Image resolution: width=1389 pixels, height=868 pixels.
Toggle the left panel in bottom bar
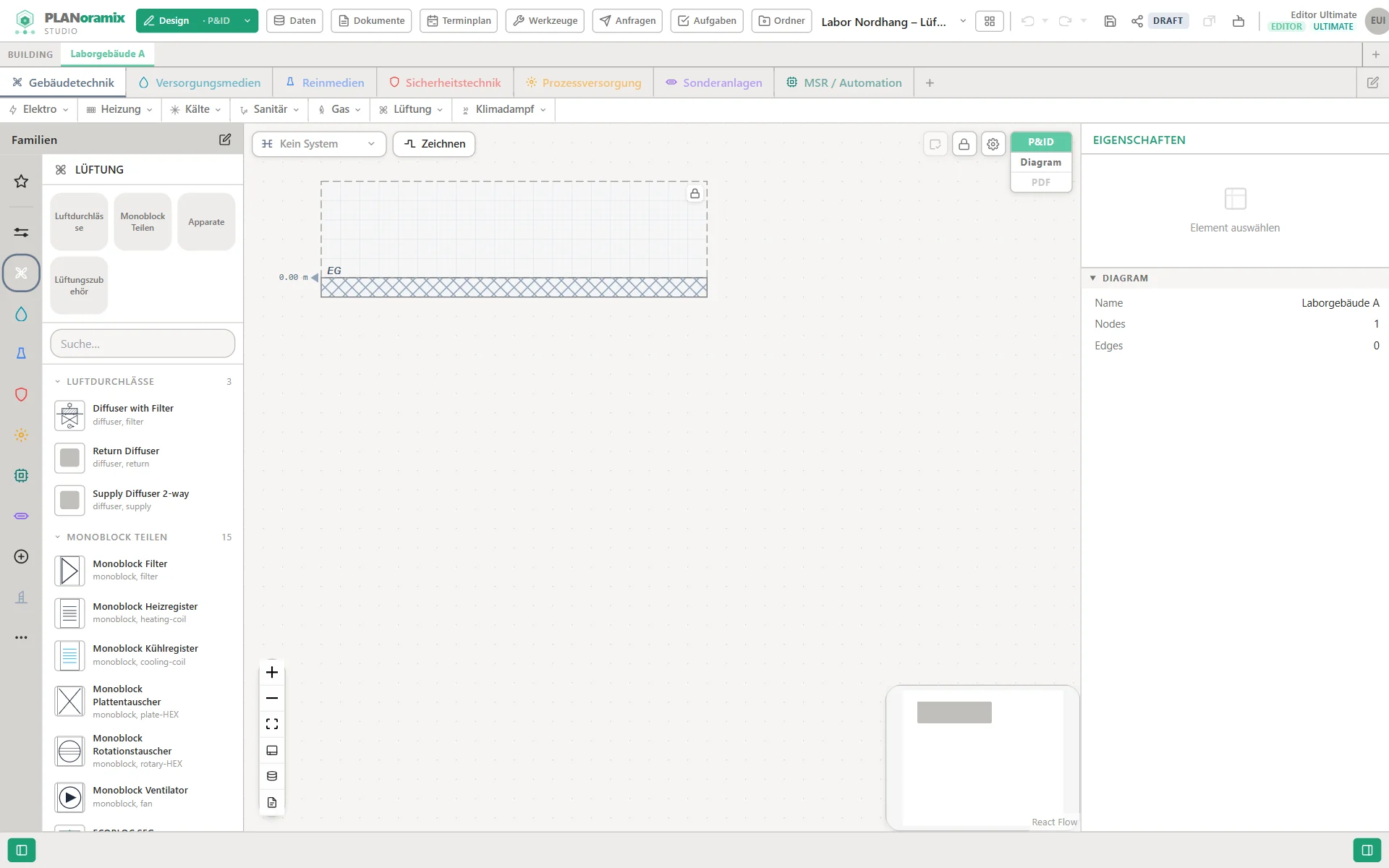[22, 850]
